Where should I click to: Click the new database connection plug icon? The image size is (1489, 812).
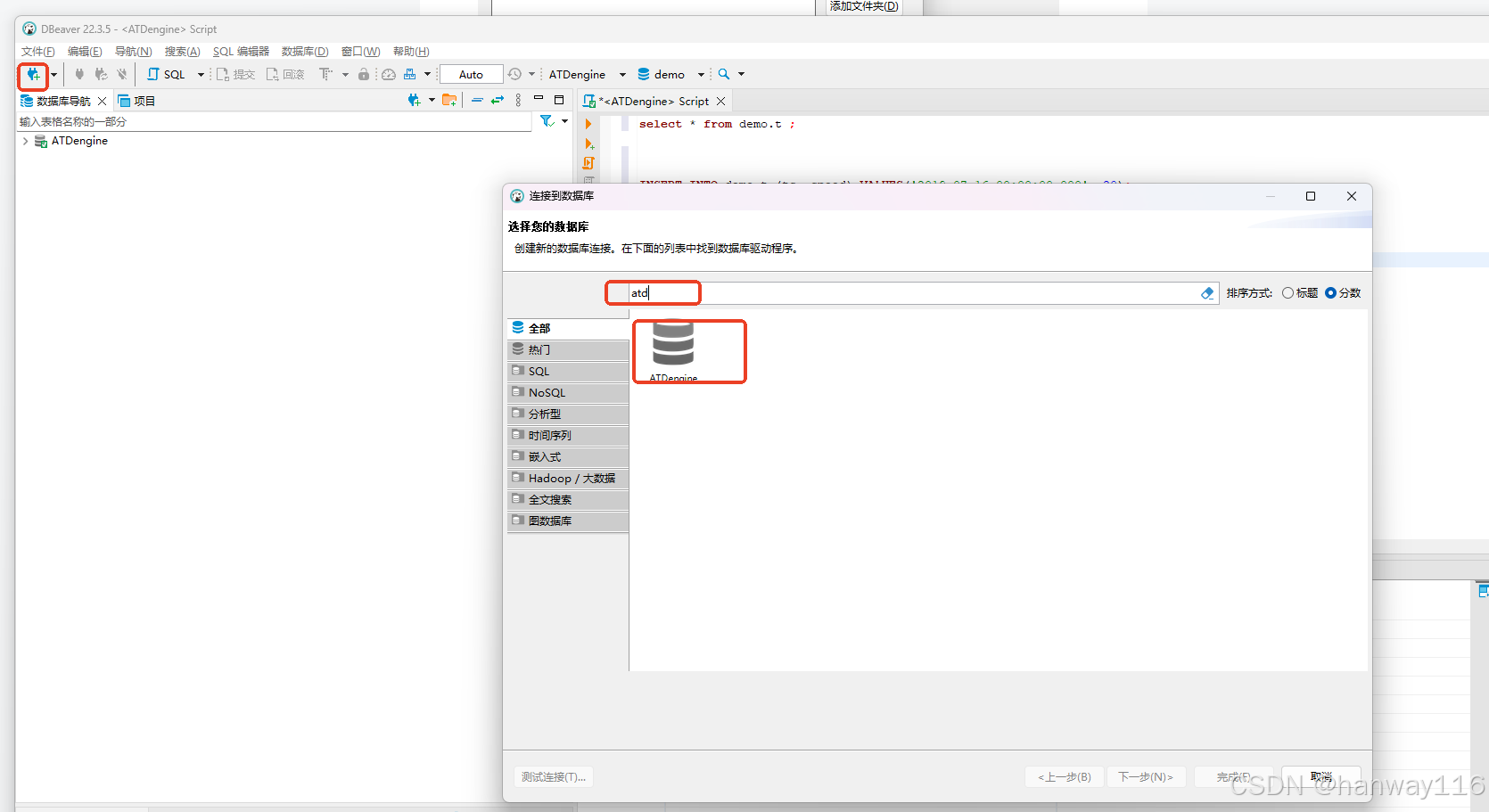pos(33,75)
